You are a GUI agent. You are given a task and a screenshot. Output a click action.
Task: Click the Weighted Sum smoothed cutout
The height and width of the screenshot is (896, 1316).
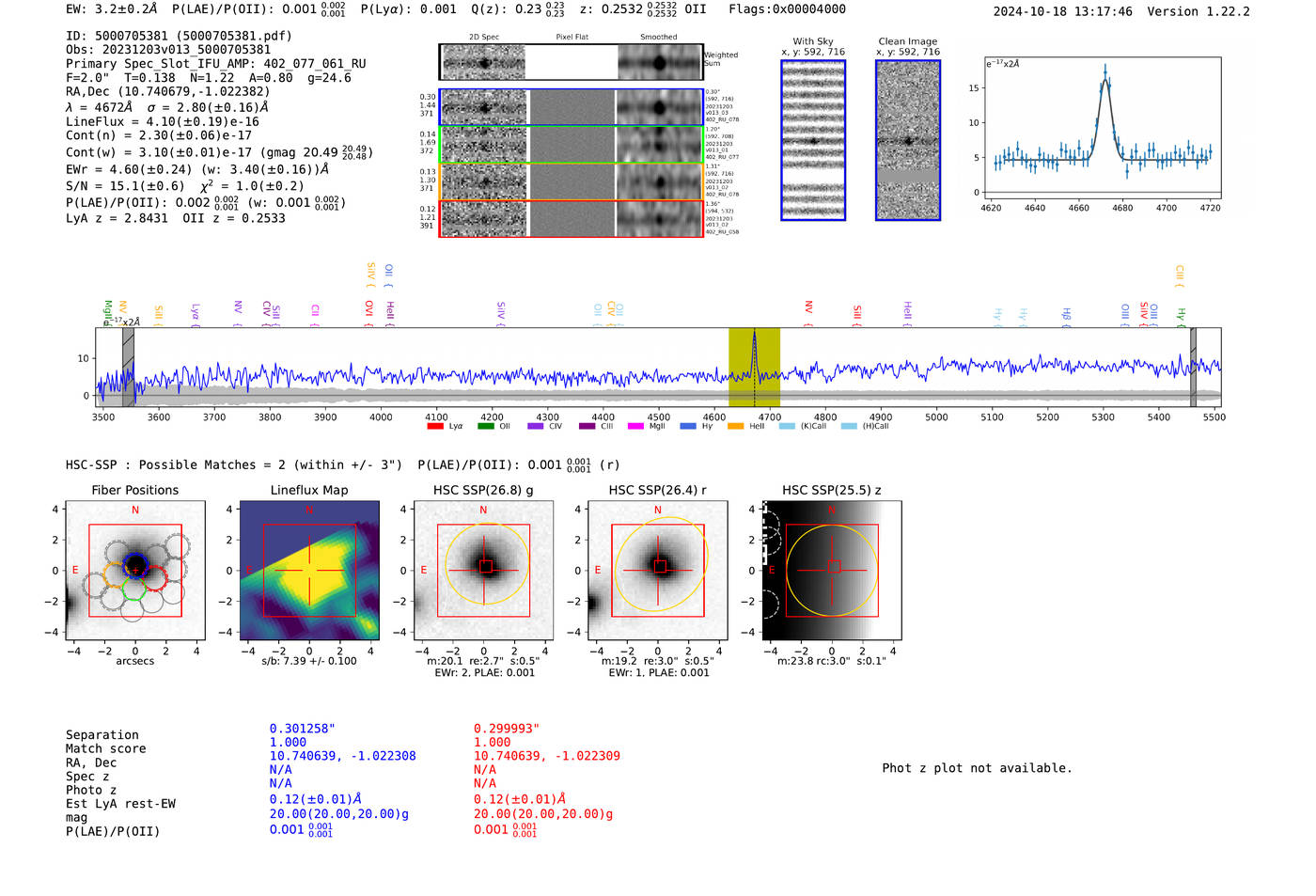tap(659, 63)
